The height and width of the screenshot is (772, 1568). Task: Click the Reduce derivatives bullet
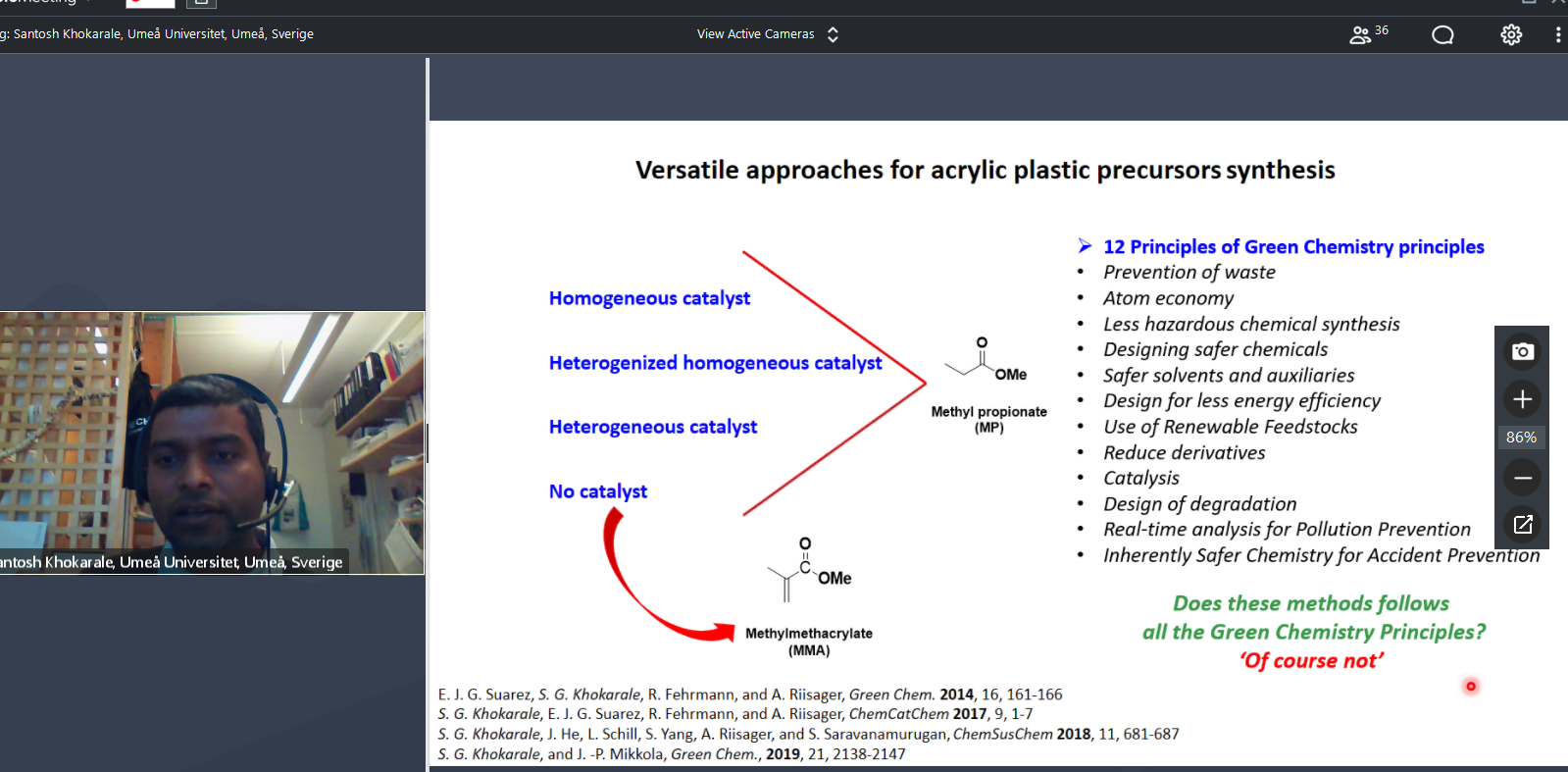pos(1185,453)
